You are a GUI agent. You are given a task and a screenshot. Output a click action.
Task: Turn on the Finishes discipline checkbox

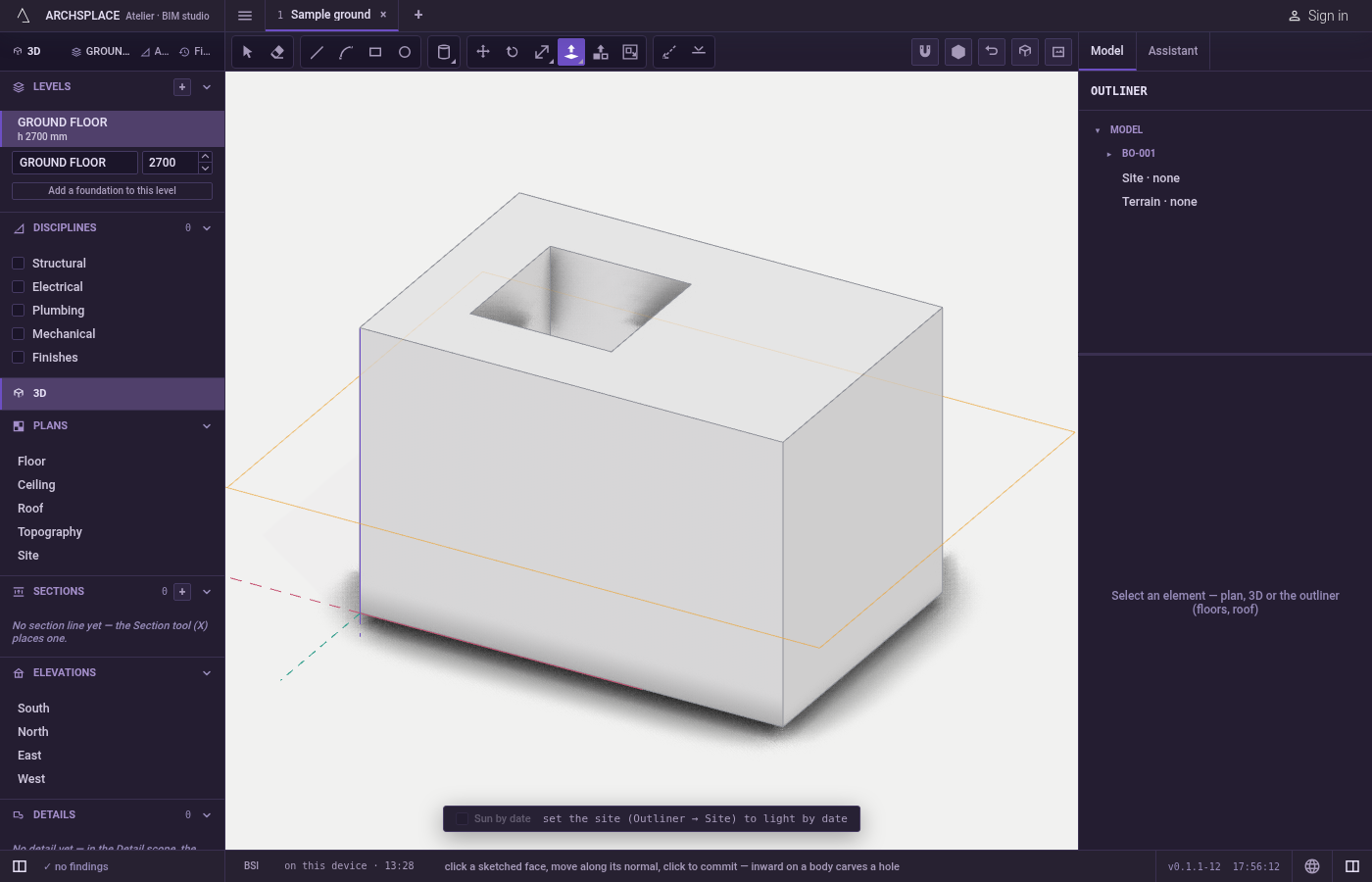tap(18, 358)
